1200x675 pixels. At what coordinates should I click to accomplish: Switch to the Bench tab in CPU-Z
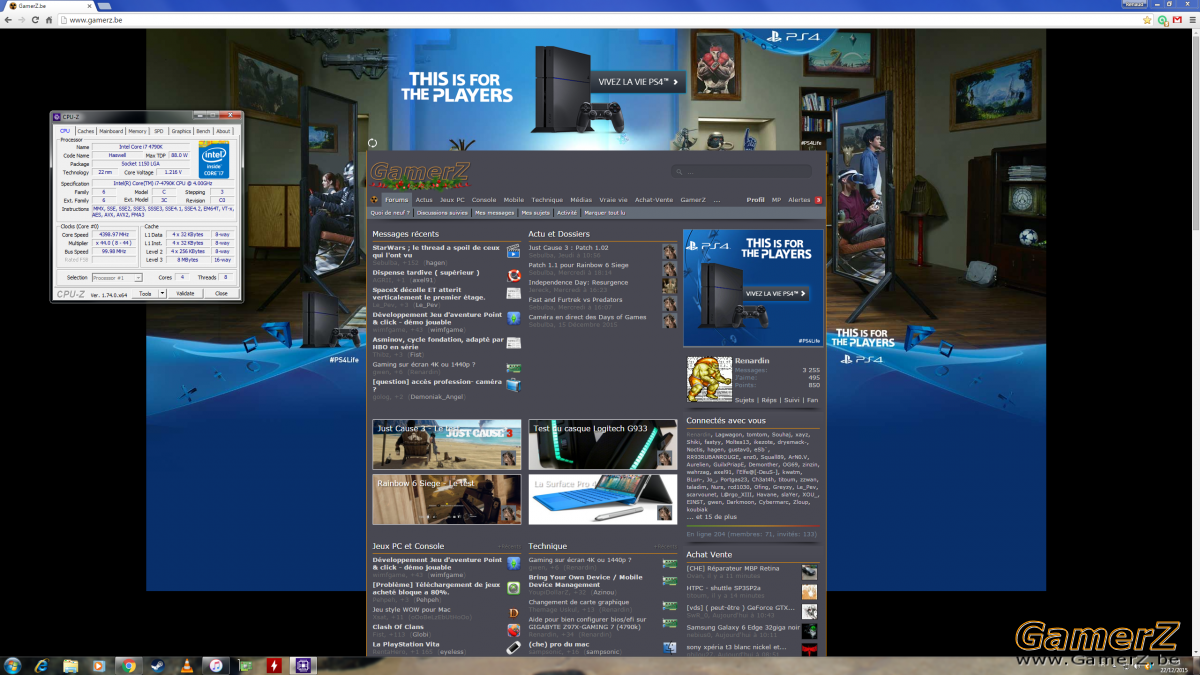203,131
